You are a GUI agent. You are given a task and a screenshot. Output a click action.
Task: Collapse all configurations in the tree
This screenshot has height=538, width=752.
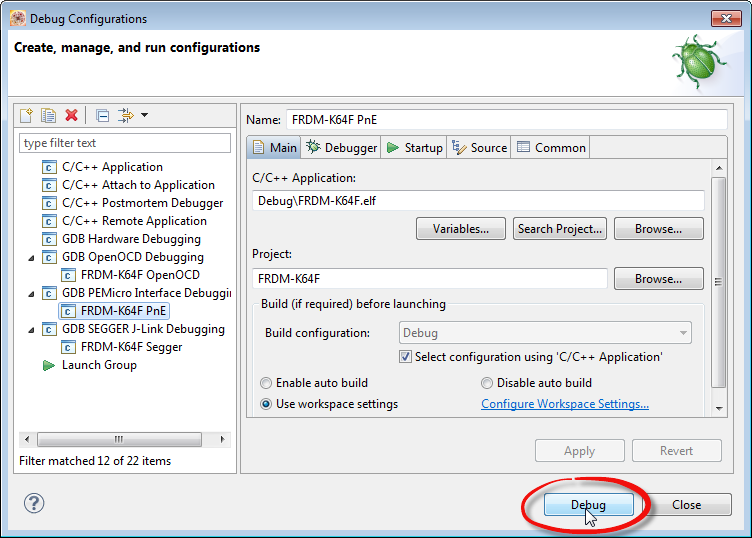(x=103, y=116)
